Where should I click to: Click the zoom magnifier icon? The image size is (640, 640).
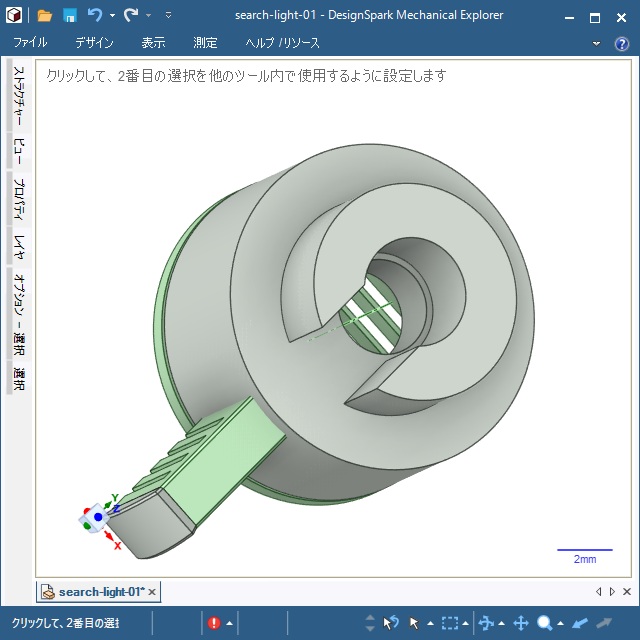(x=545, y=623)
